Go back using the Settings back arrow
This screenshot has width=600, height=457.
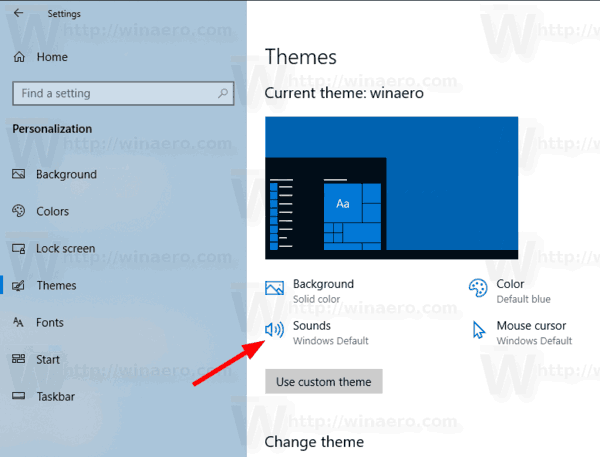point(18,13)
